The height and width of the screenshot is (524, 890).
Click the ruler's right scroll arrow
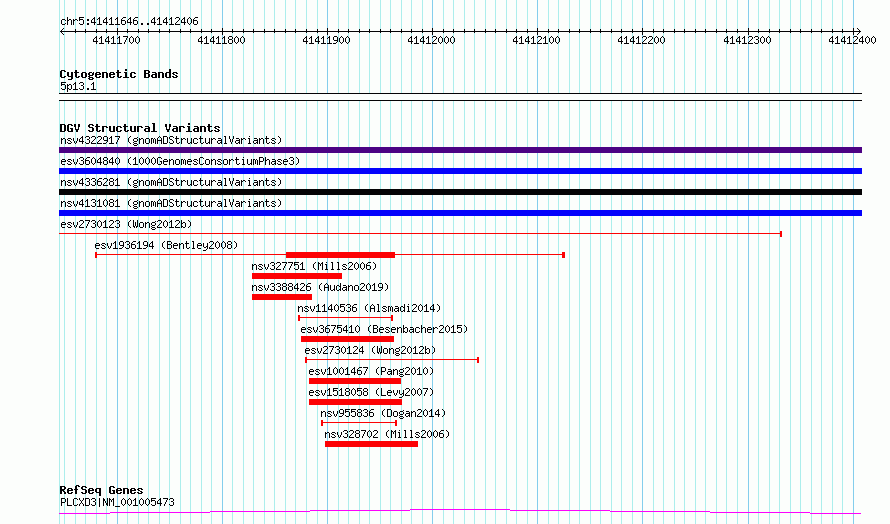pos(858,32)
